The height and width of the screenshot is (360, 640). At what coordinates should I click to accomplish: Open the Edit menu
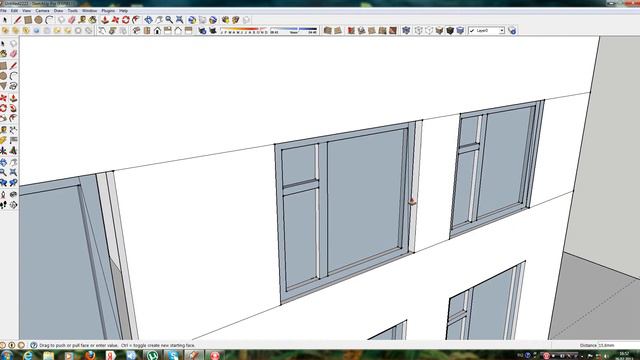14,11
